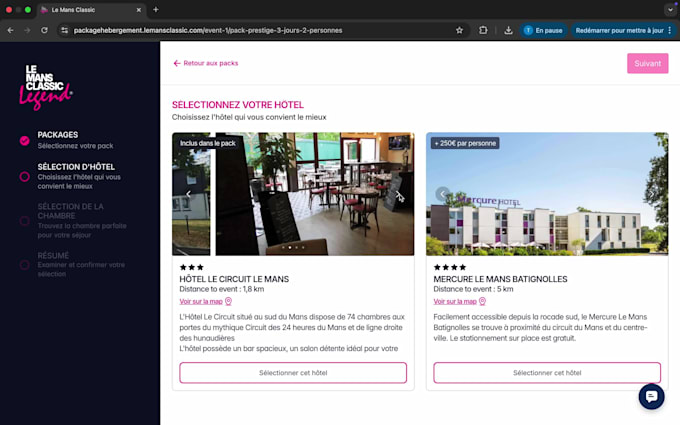The height and width of the screenshot is (425, 680).
Task: Click Le Mans Classic Legend logo
Action: (46, 87)
